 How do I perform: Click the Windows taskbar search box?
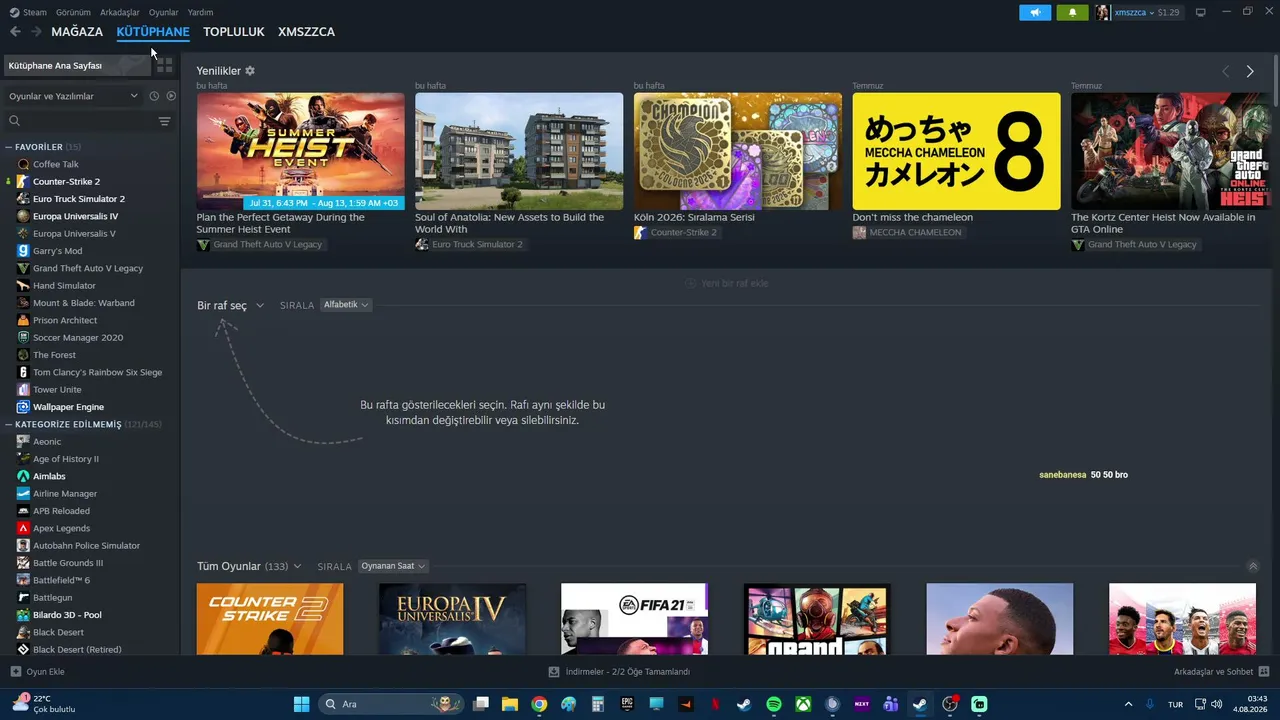pos(392,704)
